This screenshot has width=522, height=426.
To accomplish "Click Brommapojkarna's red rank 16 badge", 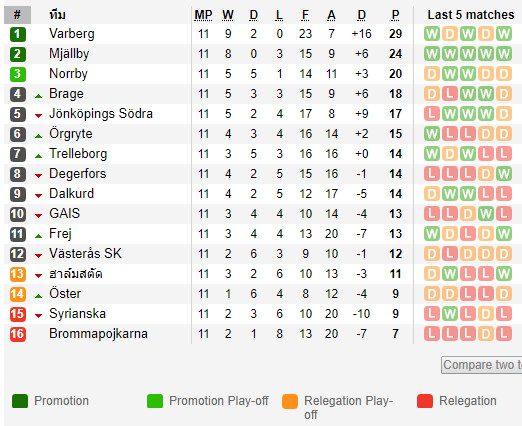I will 18,334.
